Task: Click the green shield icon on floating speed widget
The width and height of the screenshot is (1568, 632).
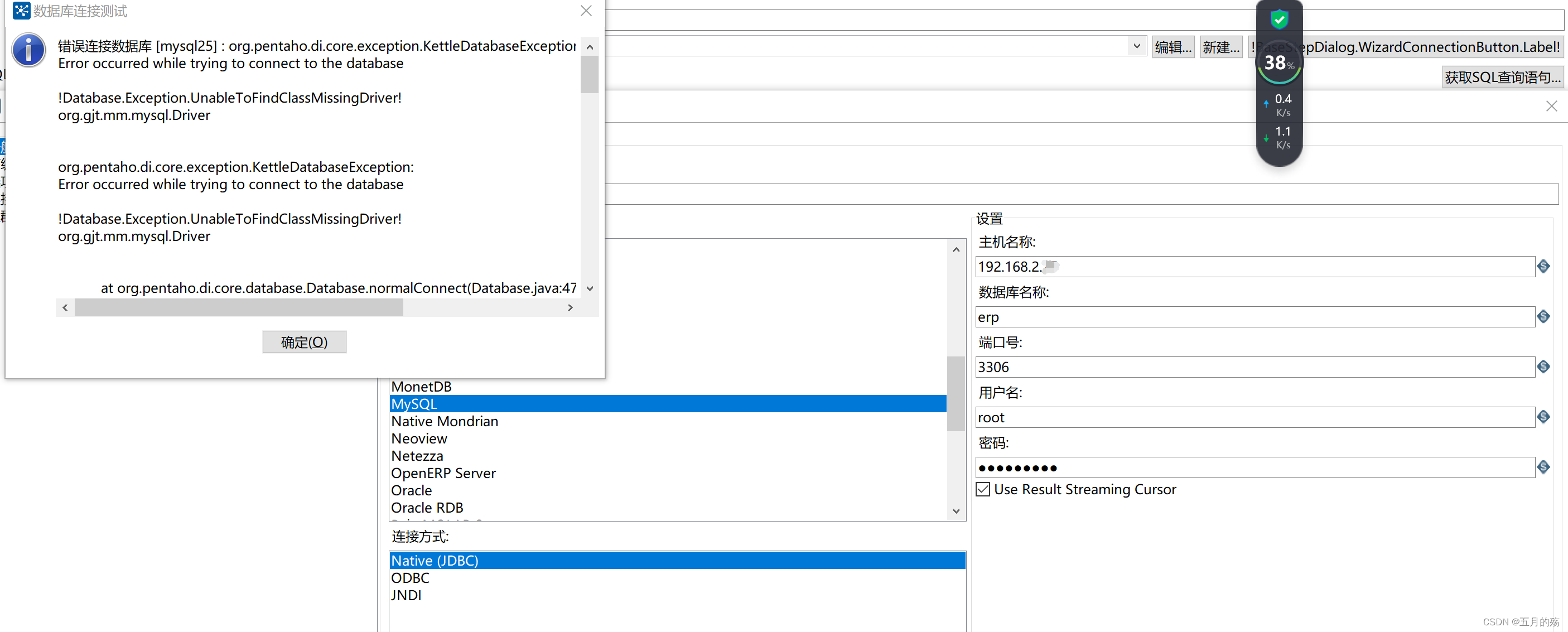Action: tap(1279, 19)
